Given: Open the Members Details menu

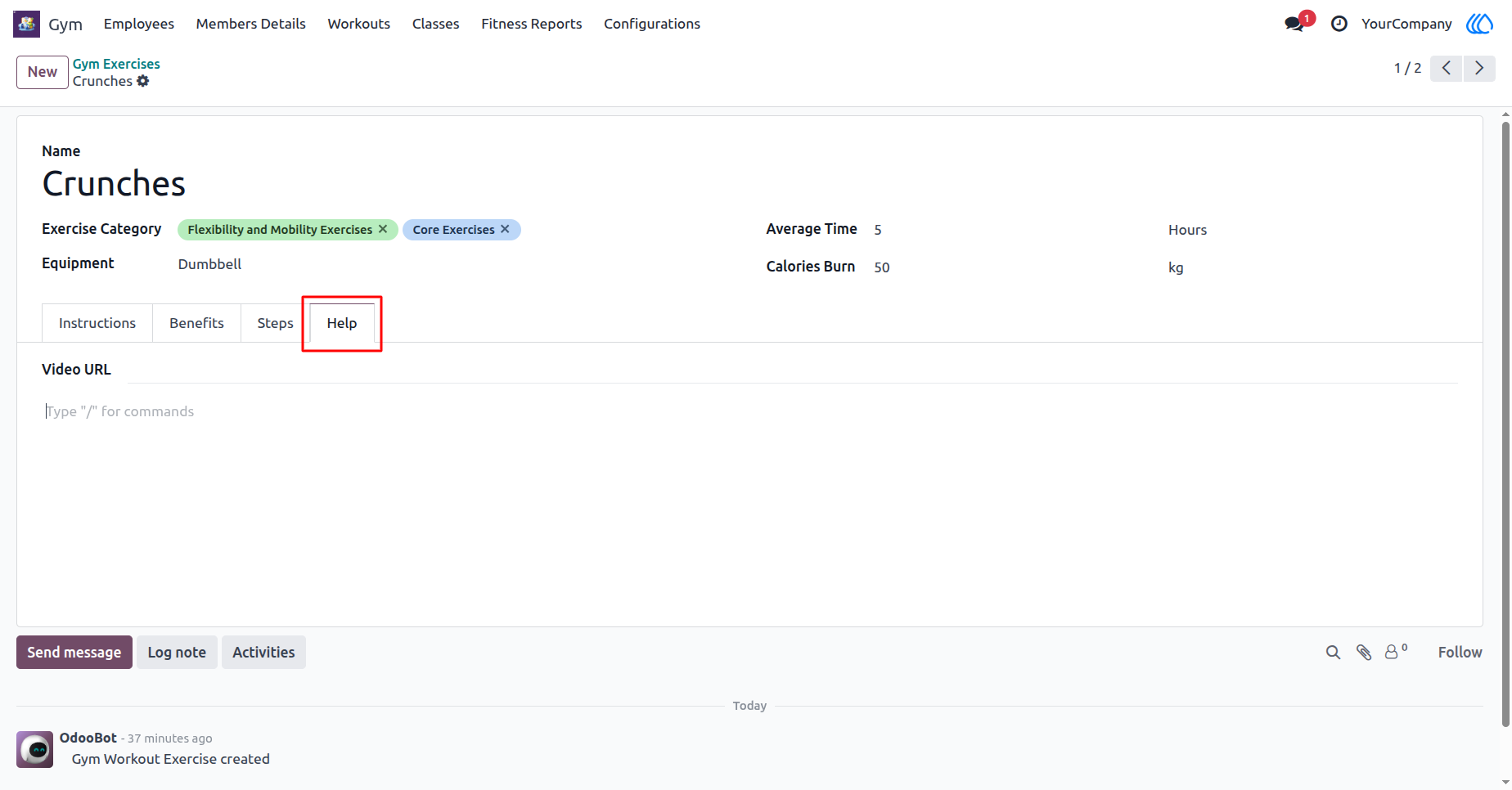Looking at the screenshot, I should pyautogui.click(x=251, y=24).
